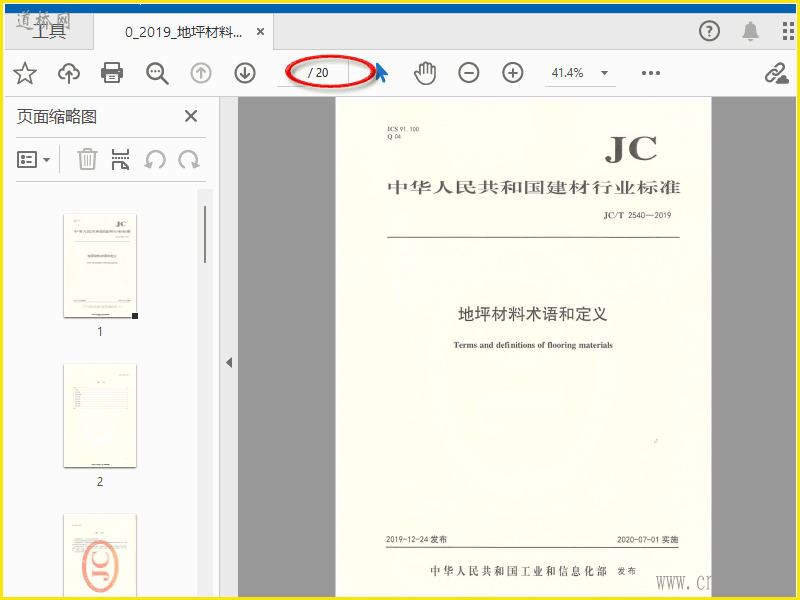Image resolution: width=800 pixels, height=600 pixels.
Task: Click the organize pages scissors icon
Action: 120,159
